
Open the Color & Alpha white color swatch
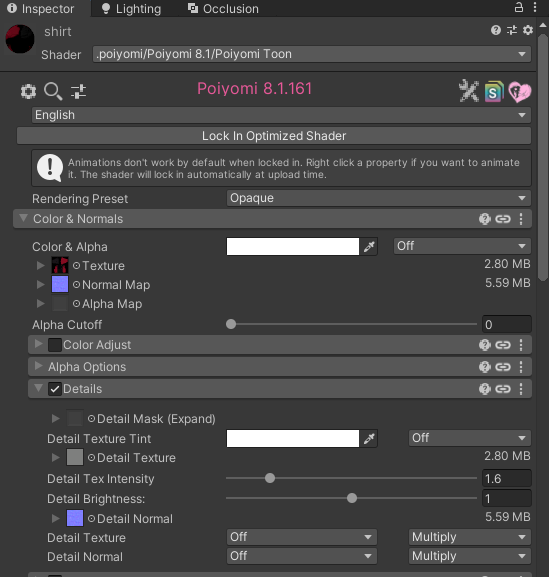(x=293, y=247)
